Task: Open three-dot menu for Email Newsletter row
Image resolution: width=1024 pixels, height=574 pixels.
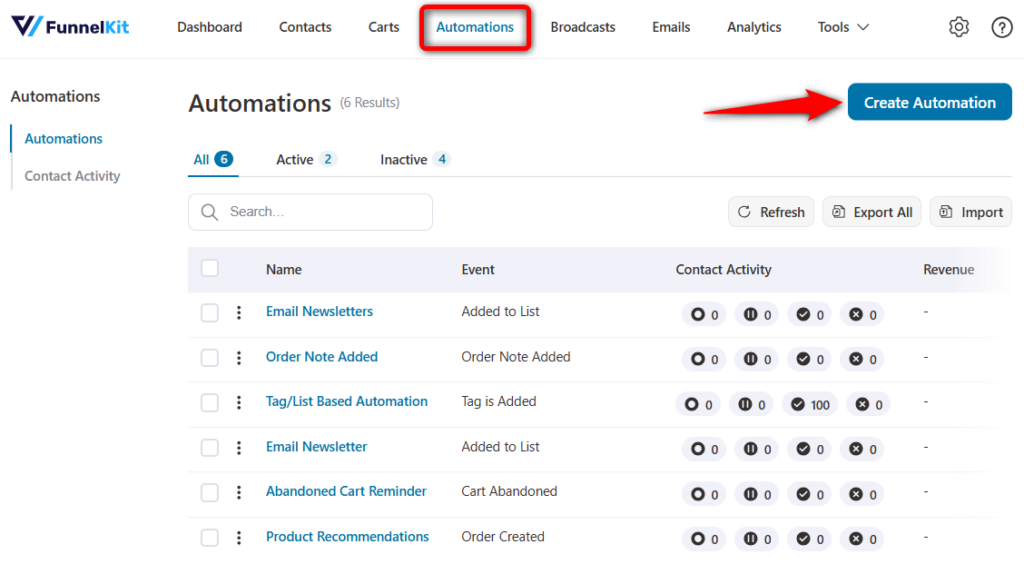Action: [239, 448]
